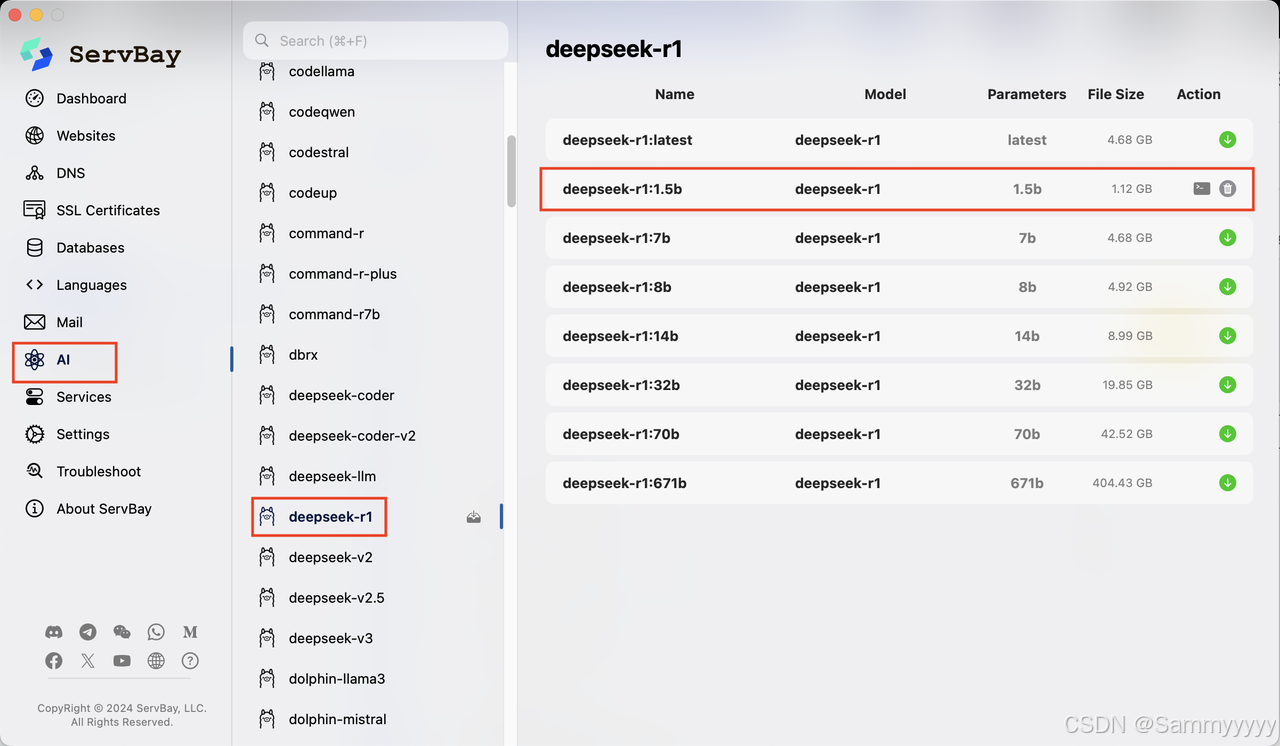The height and width of the screenshot is (746, 1280).
Task: Click the Model column header
Action: pyautogui.click(x=885, y=94)
